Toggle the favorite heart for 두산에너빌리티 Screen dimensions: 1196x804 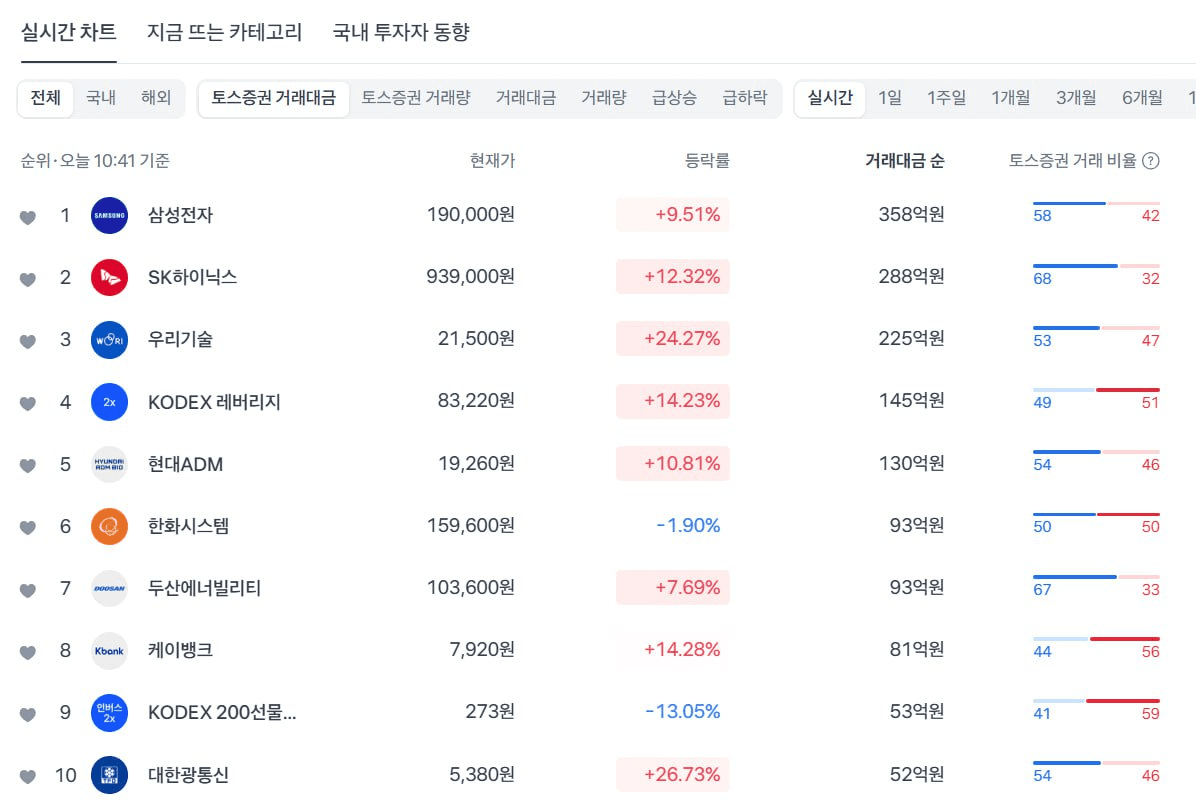(x=28, y=590)
